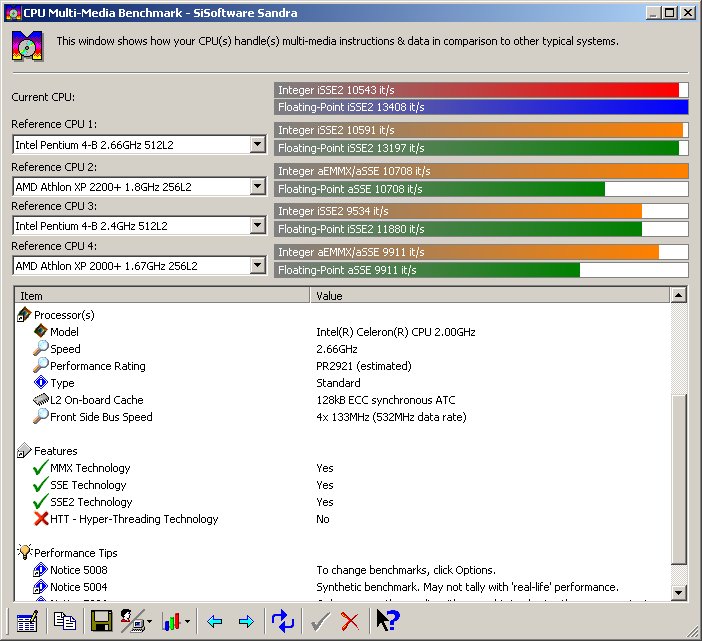This screenshot has height=641, width=702.
Task: Open the Reference CPU 3 dropdown arrow
Action: (257, 225)
